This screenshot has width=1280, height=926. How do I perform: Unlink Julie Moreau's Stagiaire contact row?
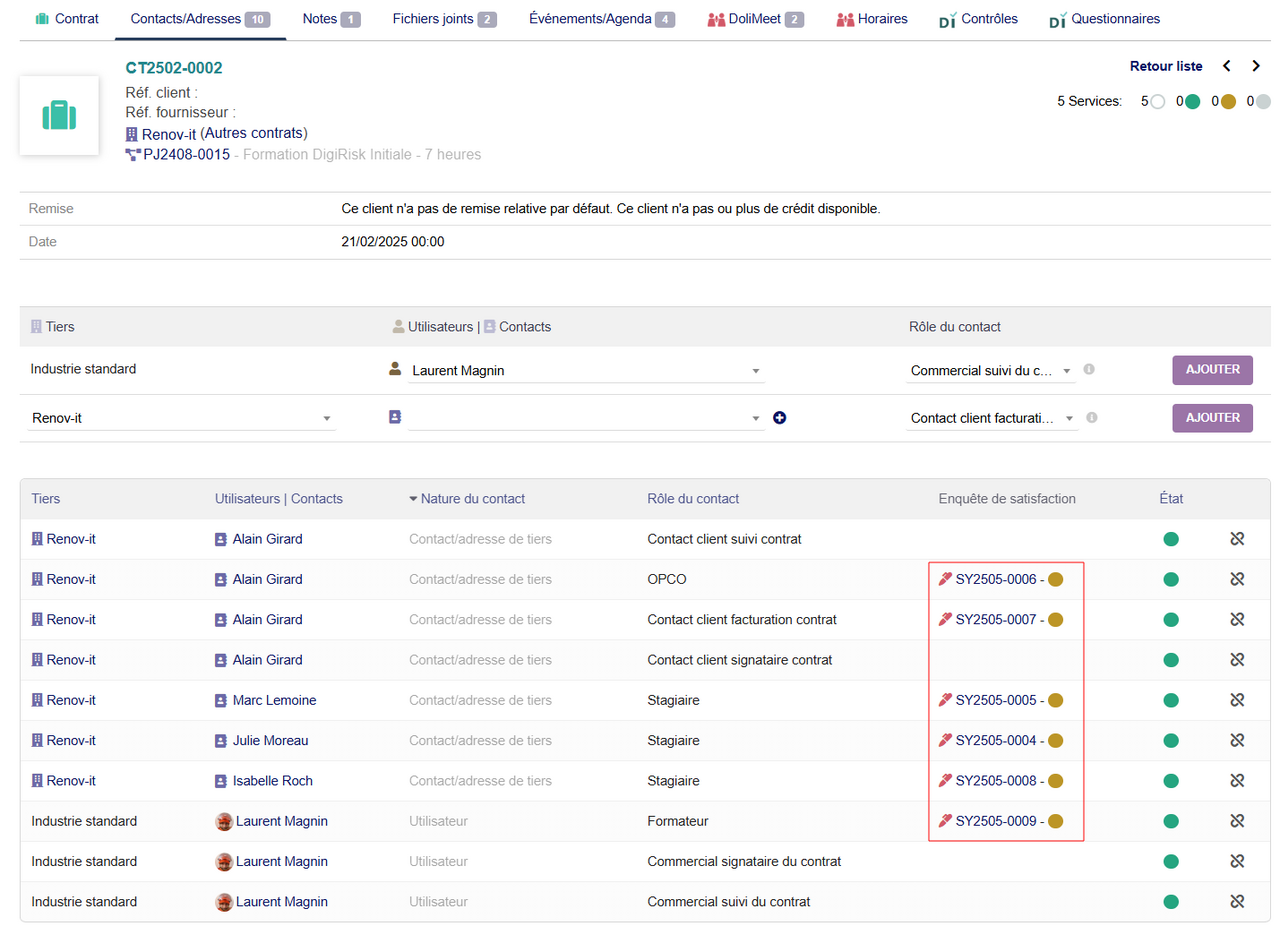pos(1236,740)
